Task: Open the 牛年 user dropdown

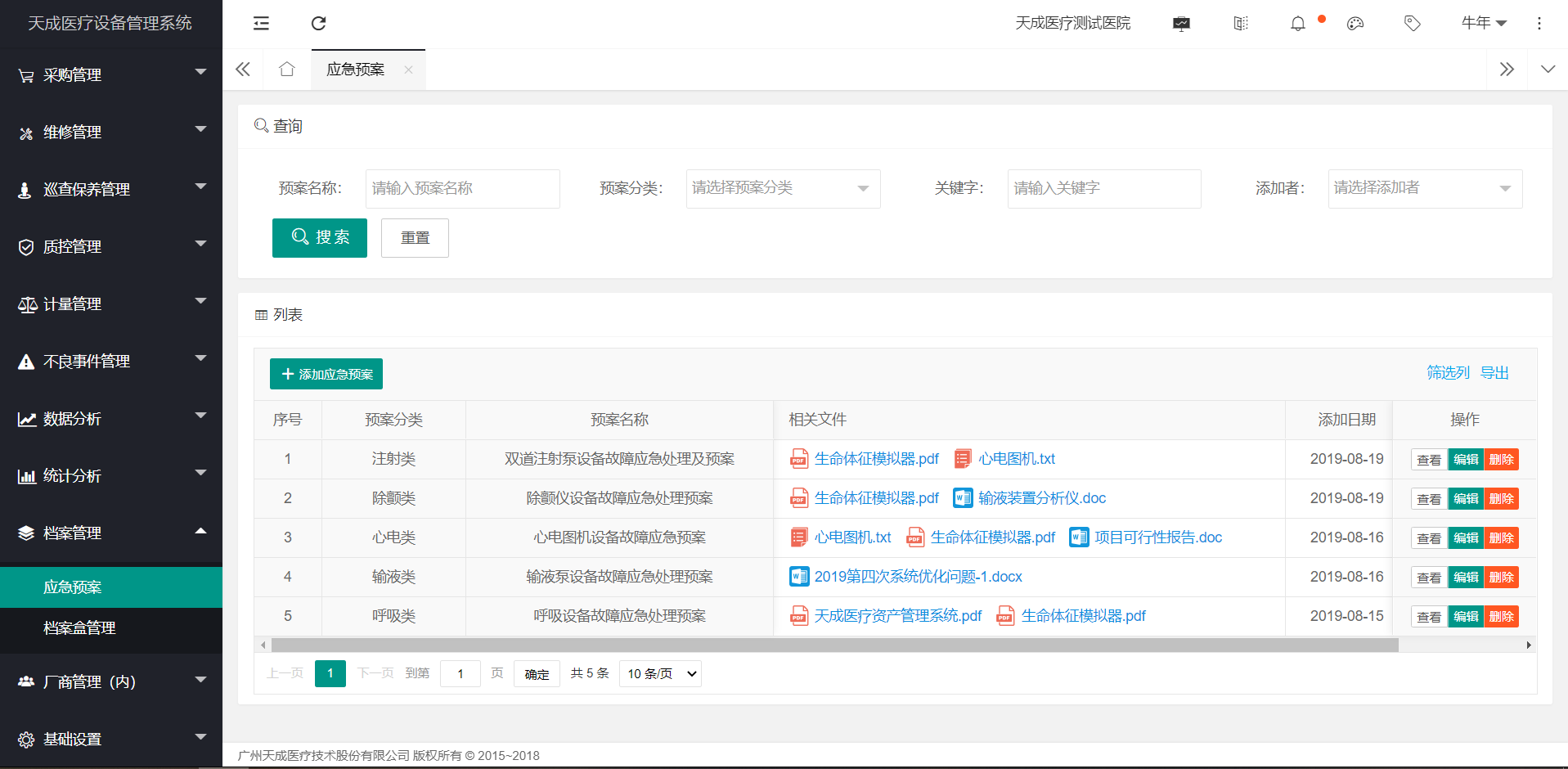Action: [1484, 23]
